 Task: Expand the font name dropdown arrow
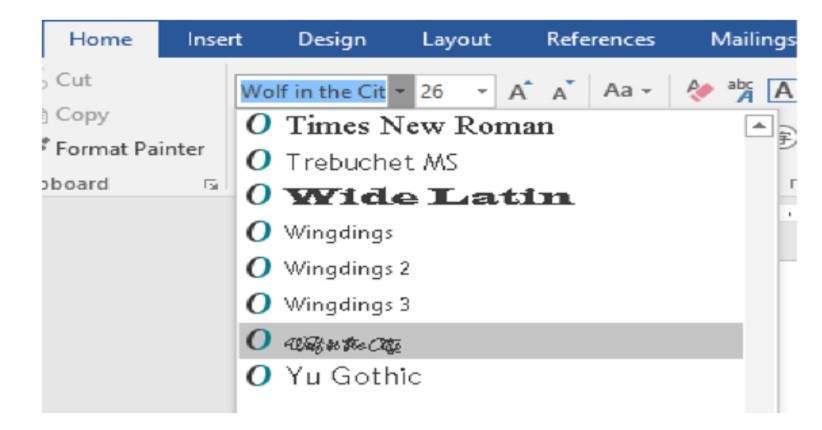401,92
